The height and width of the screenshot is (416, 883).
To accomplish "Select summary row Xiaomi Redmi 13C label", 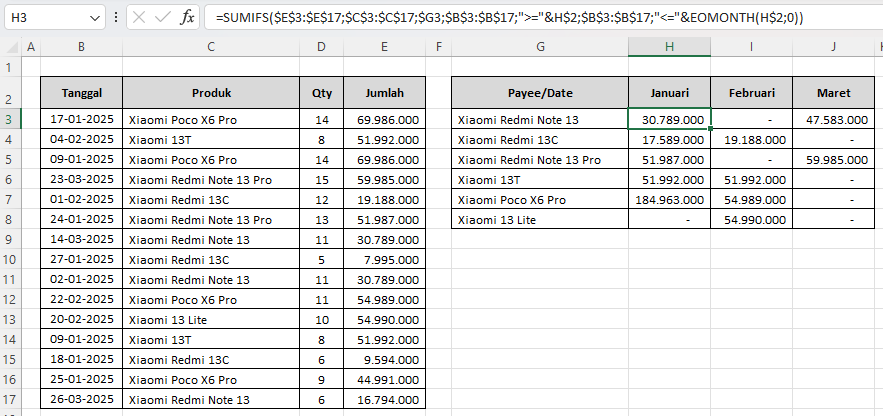I will [540, 140].
